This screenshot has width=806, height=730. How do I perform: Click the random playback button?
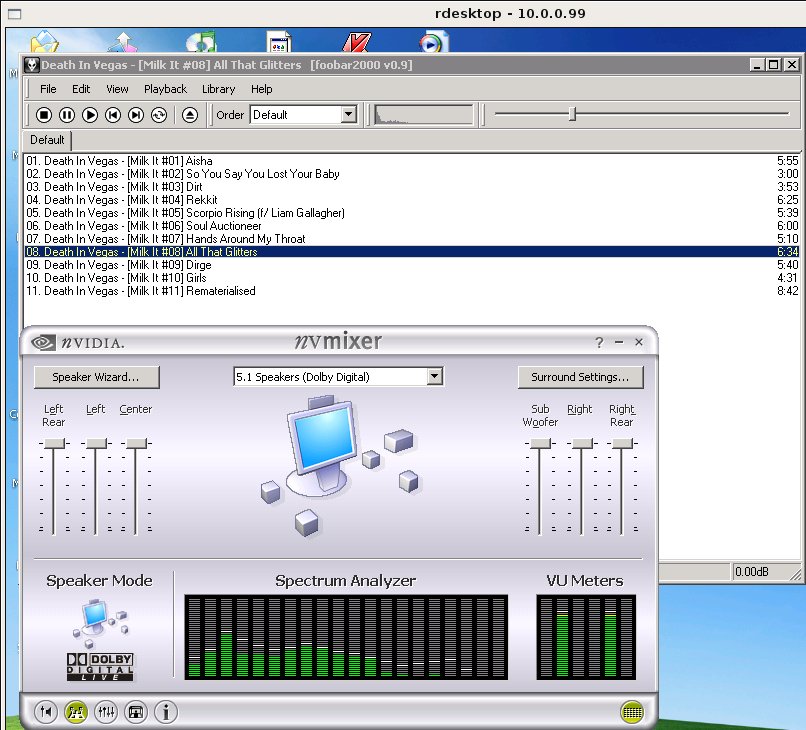pyautogui.click(x=159, y=115)
